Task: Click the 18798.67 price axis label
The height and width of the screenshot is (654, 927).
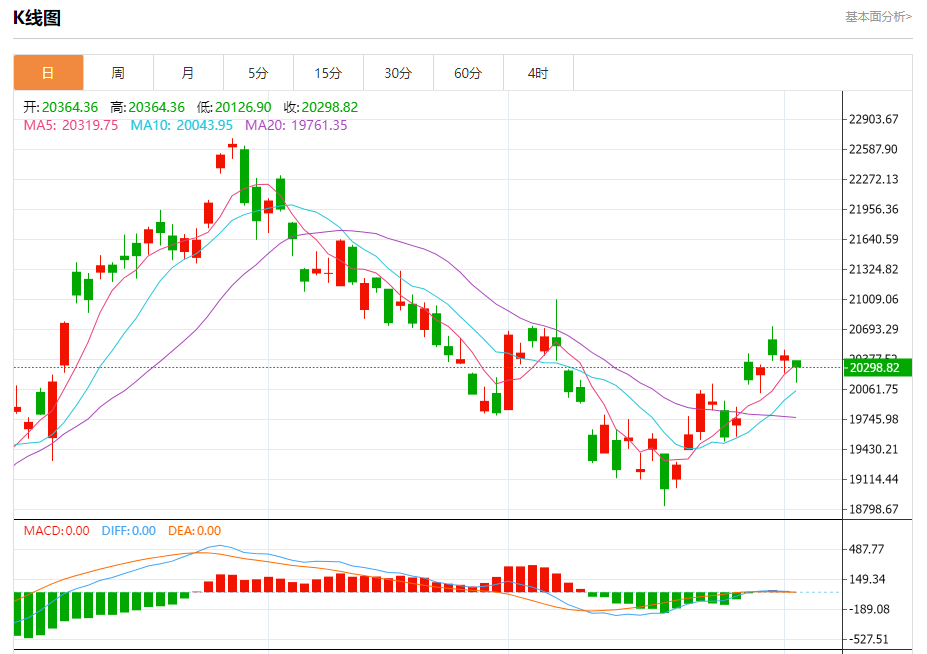Action: pos(874,509)
